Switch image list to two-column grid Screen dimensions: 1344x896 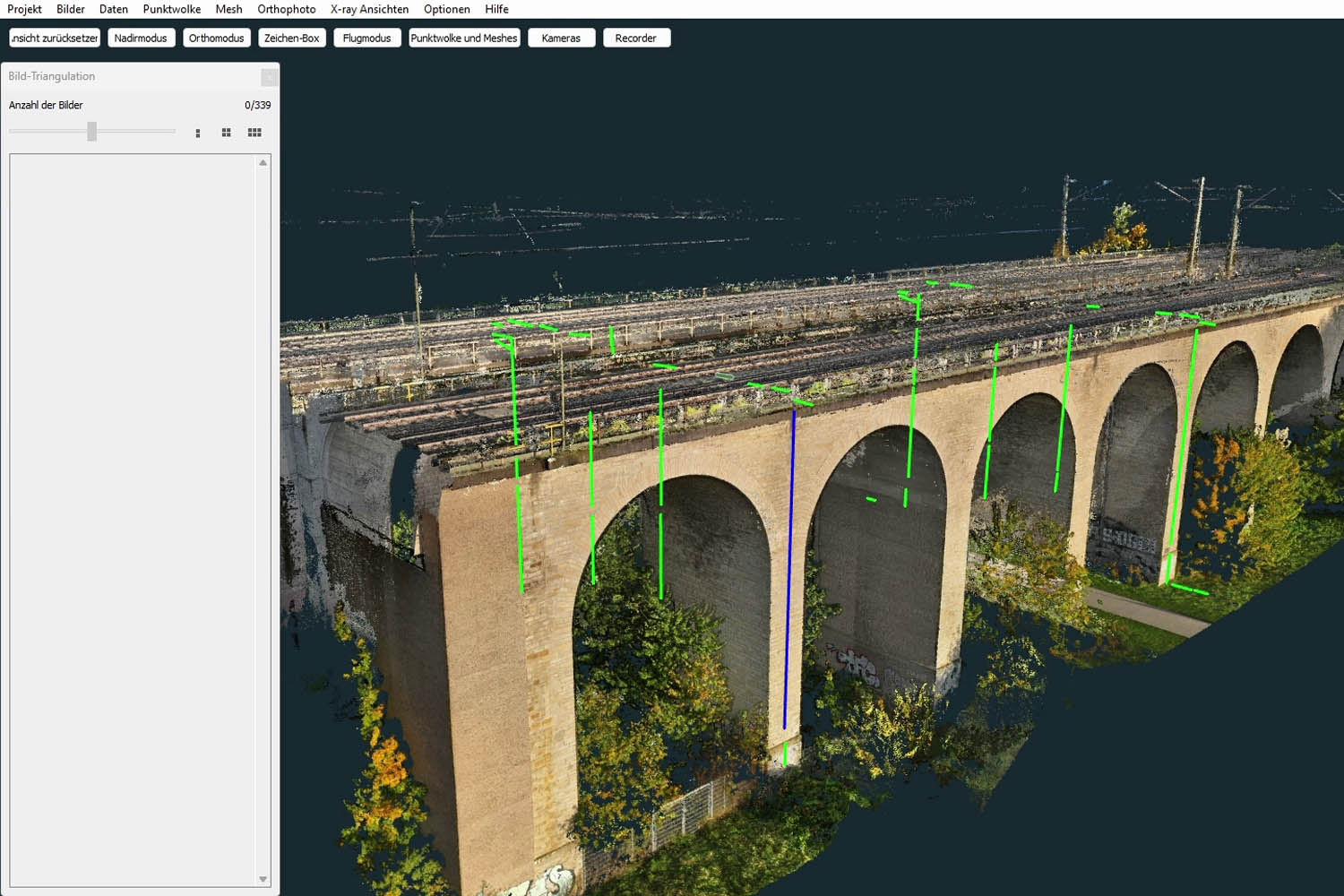(227, 133)
